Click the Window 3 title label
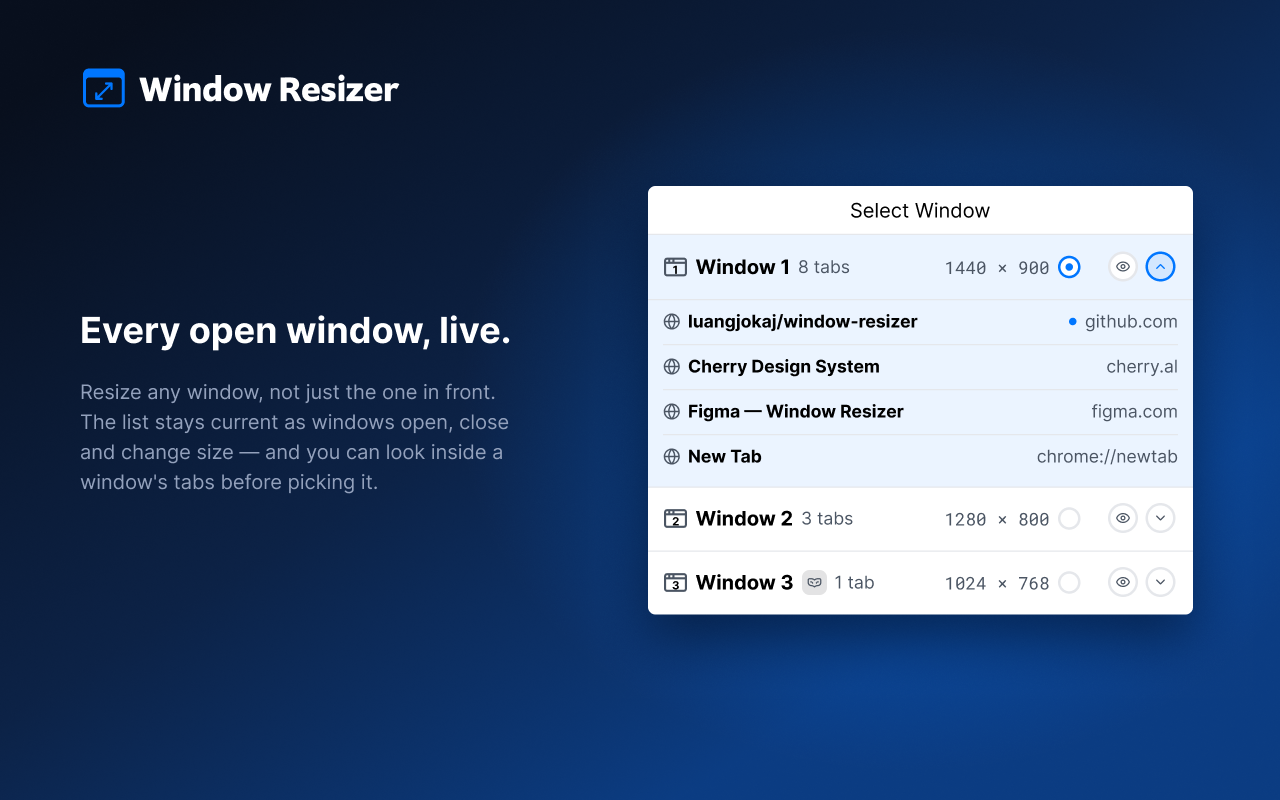1280x800 pixels. [x=744, y=582]
